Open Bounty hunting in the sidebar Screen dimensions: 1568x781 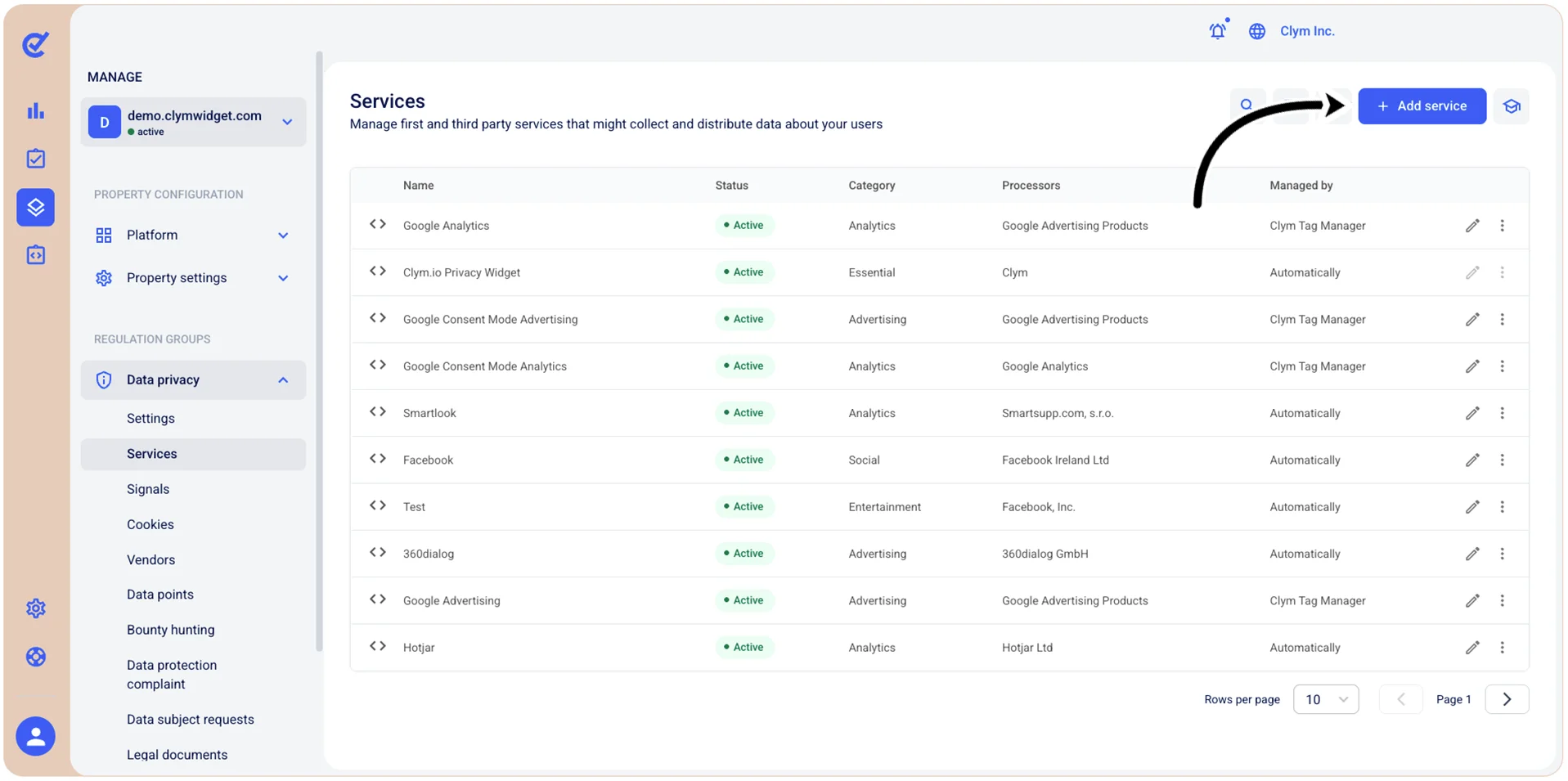click(171, 630)
